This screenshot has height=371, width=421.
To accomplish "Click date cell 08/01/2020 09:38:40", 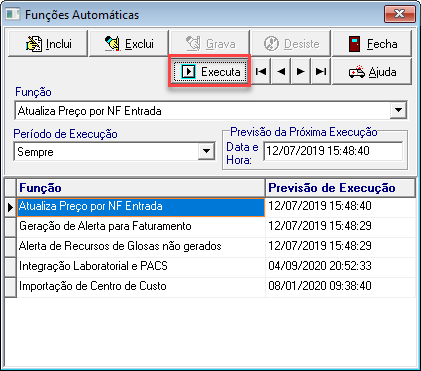I will pyautogui.click(x=340, y=287).
